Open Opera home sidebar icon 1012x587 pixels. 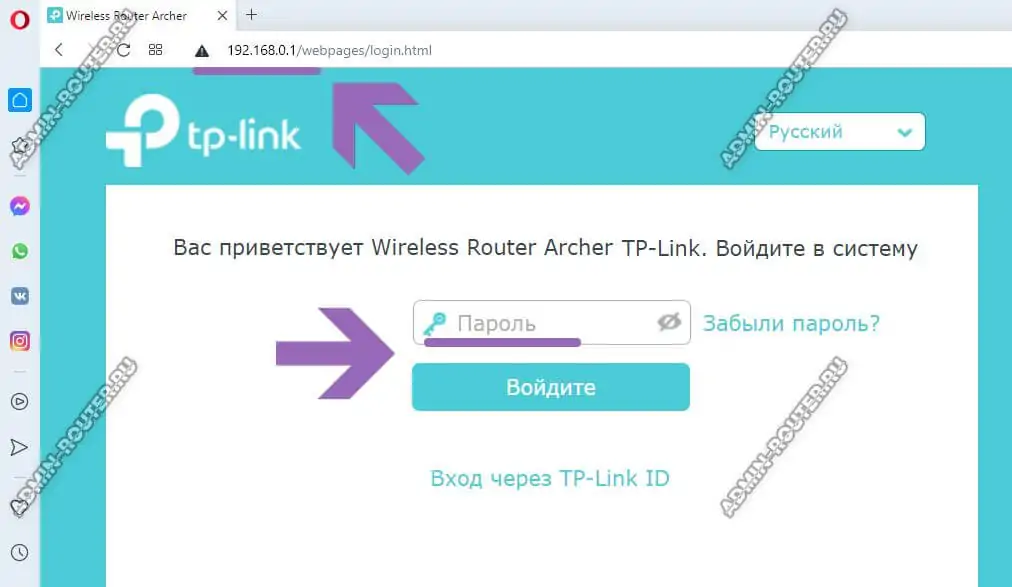(20, 100)
